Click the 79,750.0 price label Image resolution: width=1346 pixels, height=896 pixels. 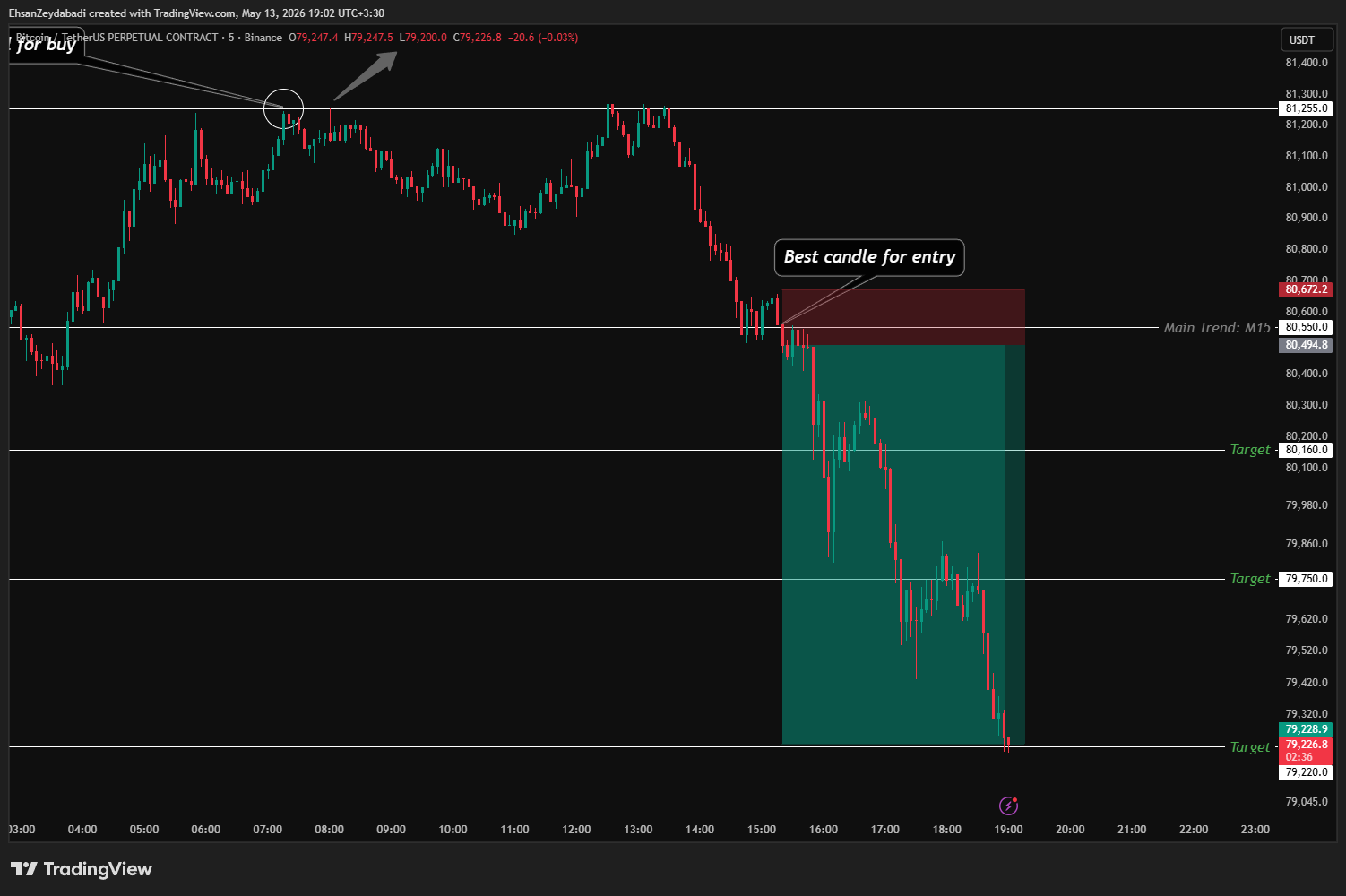pos(1306,579)
